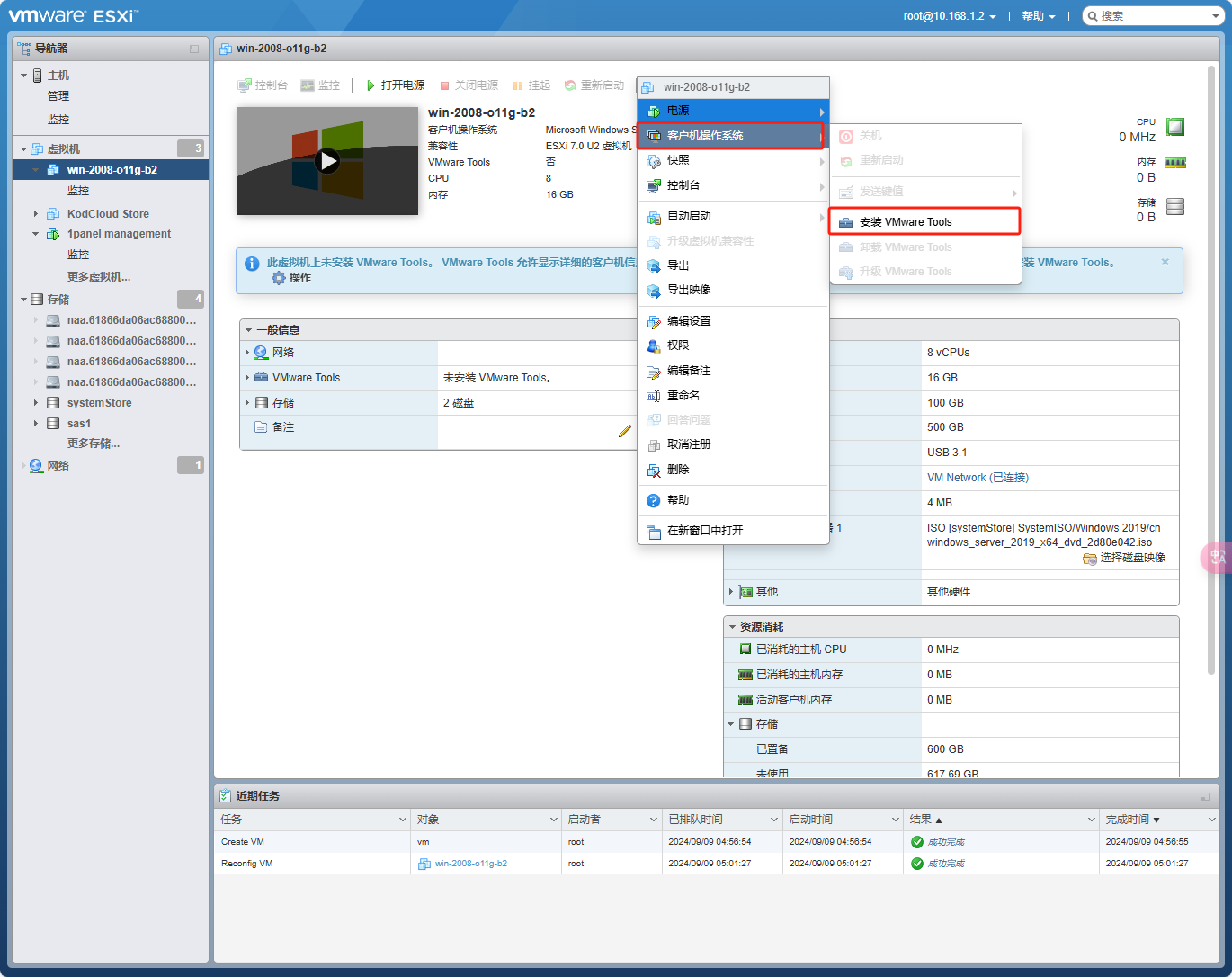Open win-2008-o11g-b2 link in tasks
1232x977 pixels.
tap(471, 864)
